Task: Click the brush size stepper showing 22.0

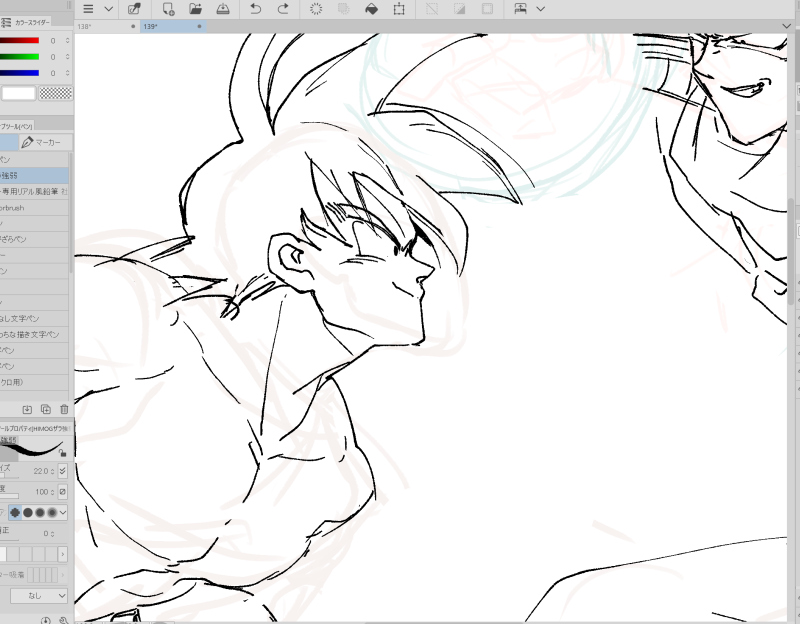Action: [x=53, y=471]
